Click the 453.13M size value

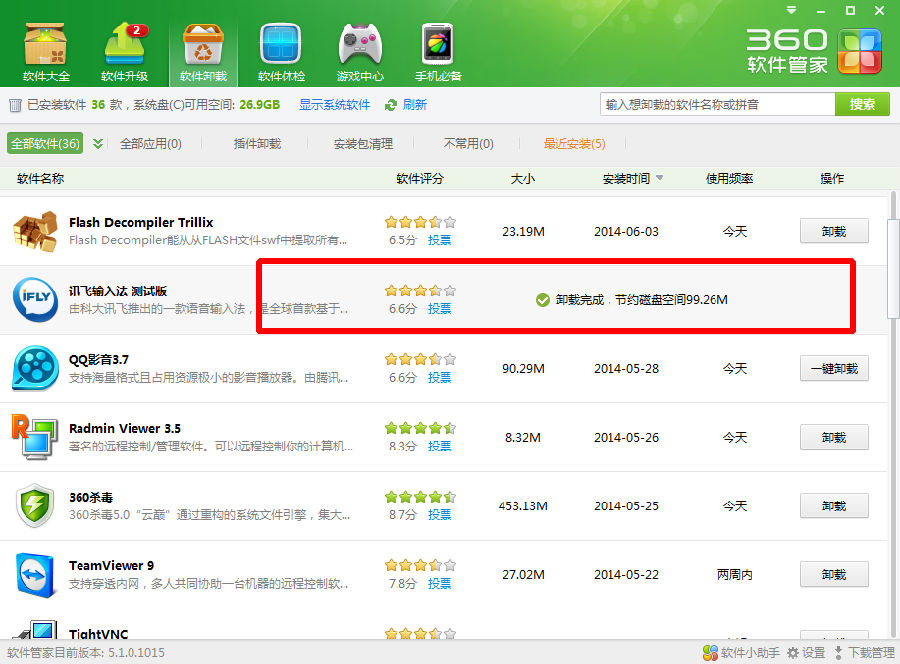(x=523, y=506)
